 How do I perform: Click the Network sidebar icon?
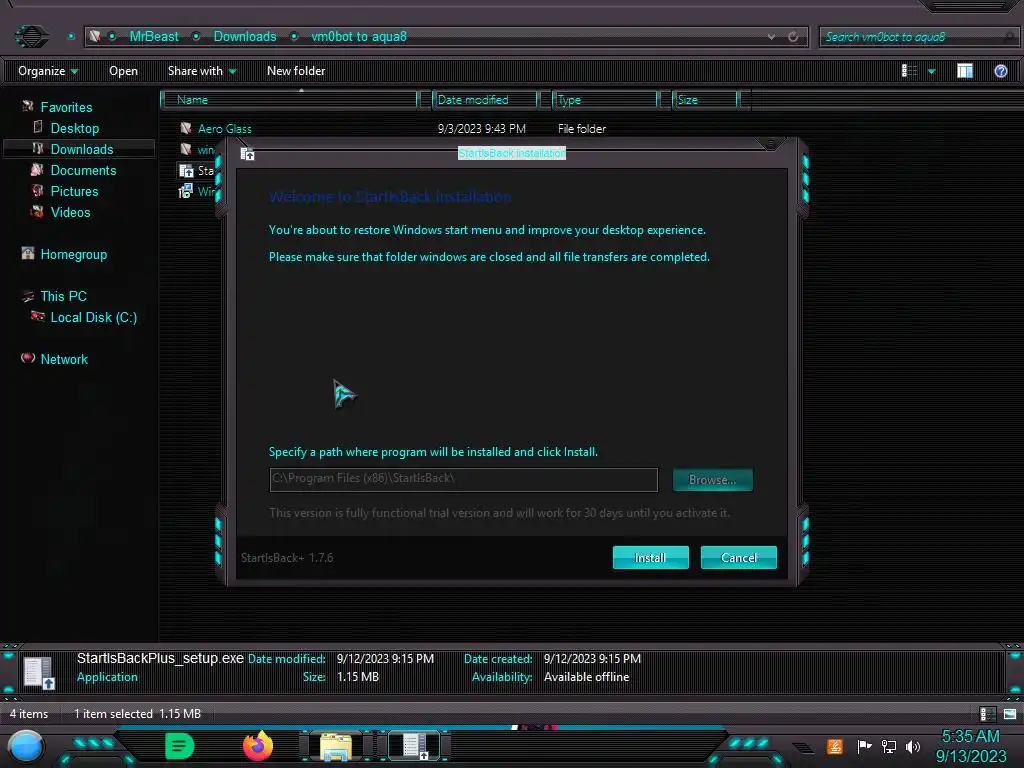tap(27, 357)
